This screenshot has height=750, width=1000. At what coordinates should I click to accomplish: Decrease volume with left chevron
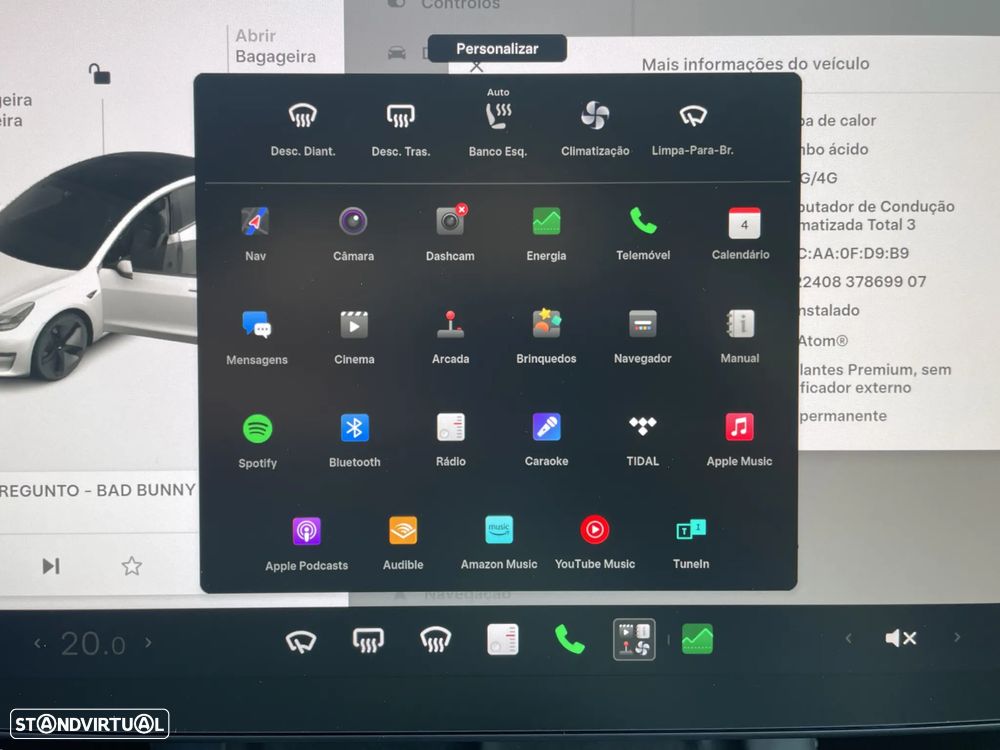[848, 638]
